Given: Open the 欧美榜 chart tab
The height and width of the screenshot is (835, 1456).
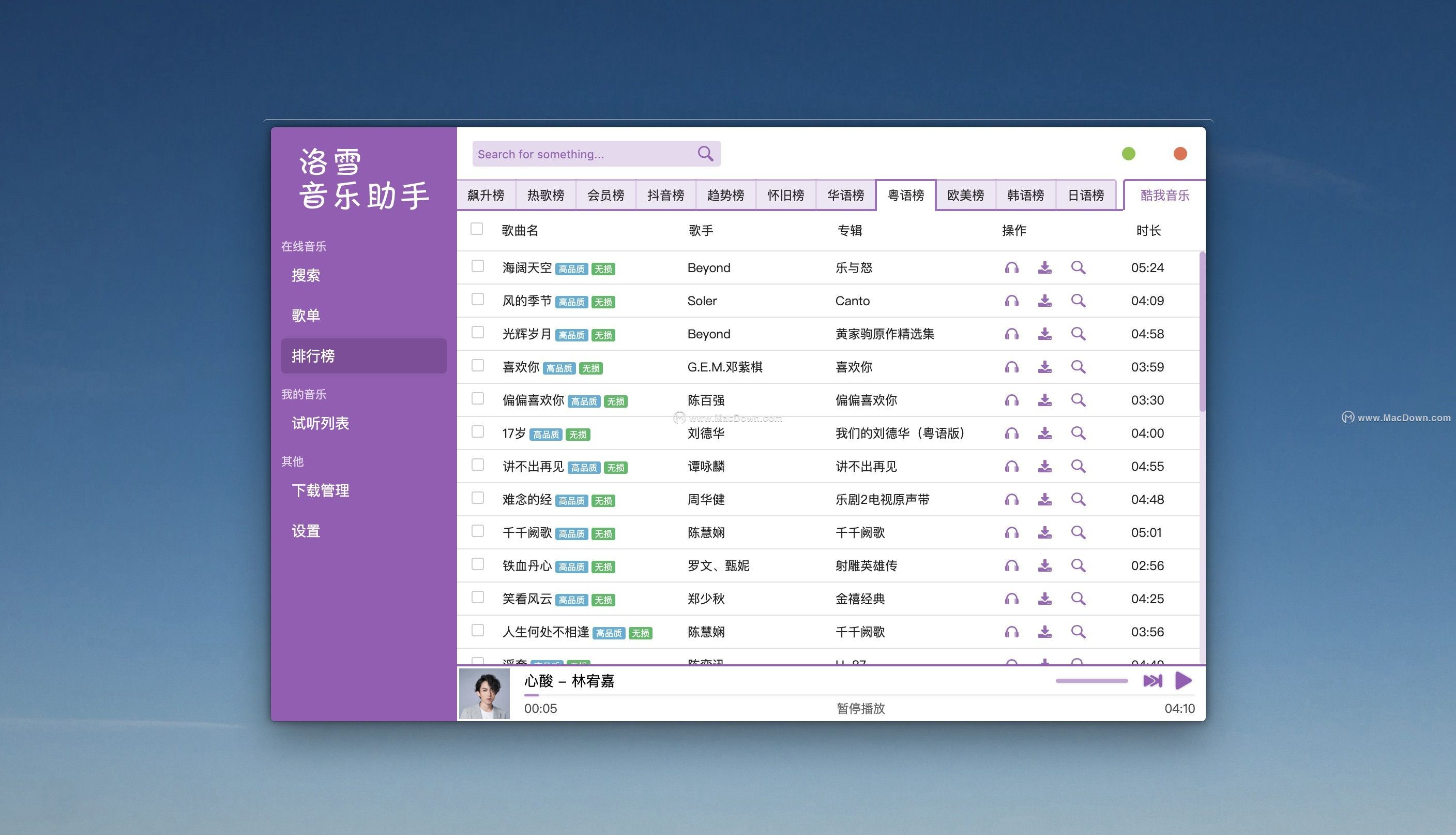Looking at the screenshot, I should [965, 196].
